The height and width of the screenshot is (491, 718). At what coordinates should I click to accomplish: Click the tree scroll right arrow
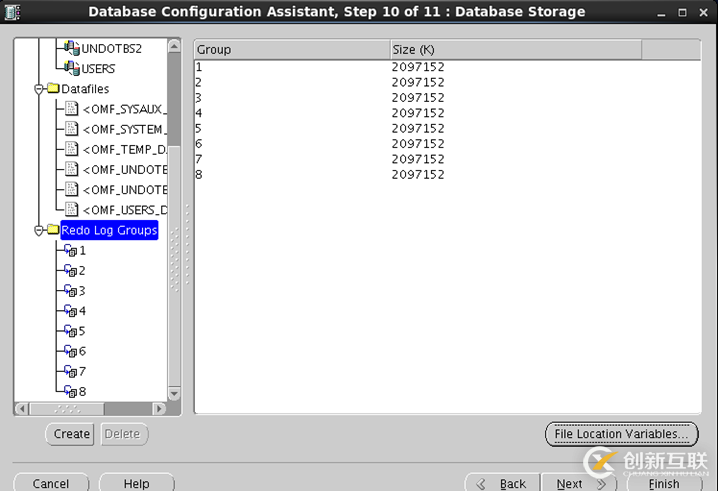coord(158,408)
